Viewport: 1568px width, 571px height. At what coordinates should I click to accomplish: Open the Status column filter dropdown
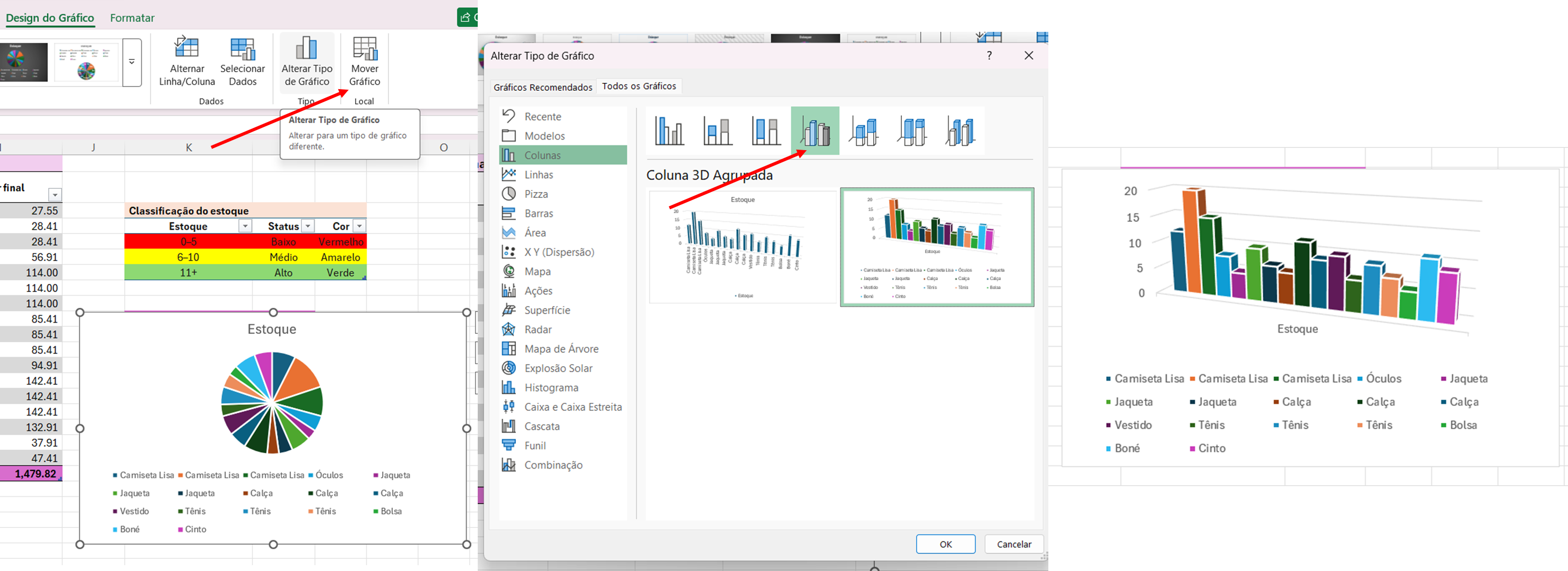pyautogui.click(x=308, y=227)
